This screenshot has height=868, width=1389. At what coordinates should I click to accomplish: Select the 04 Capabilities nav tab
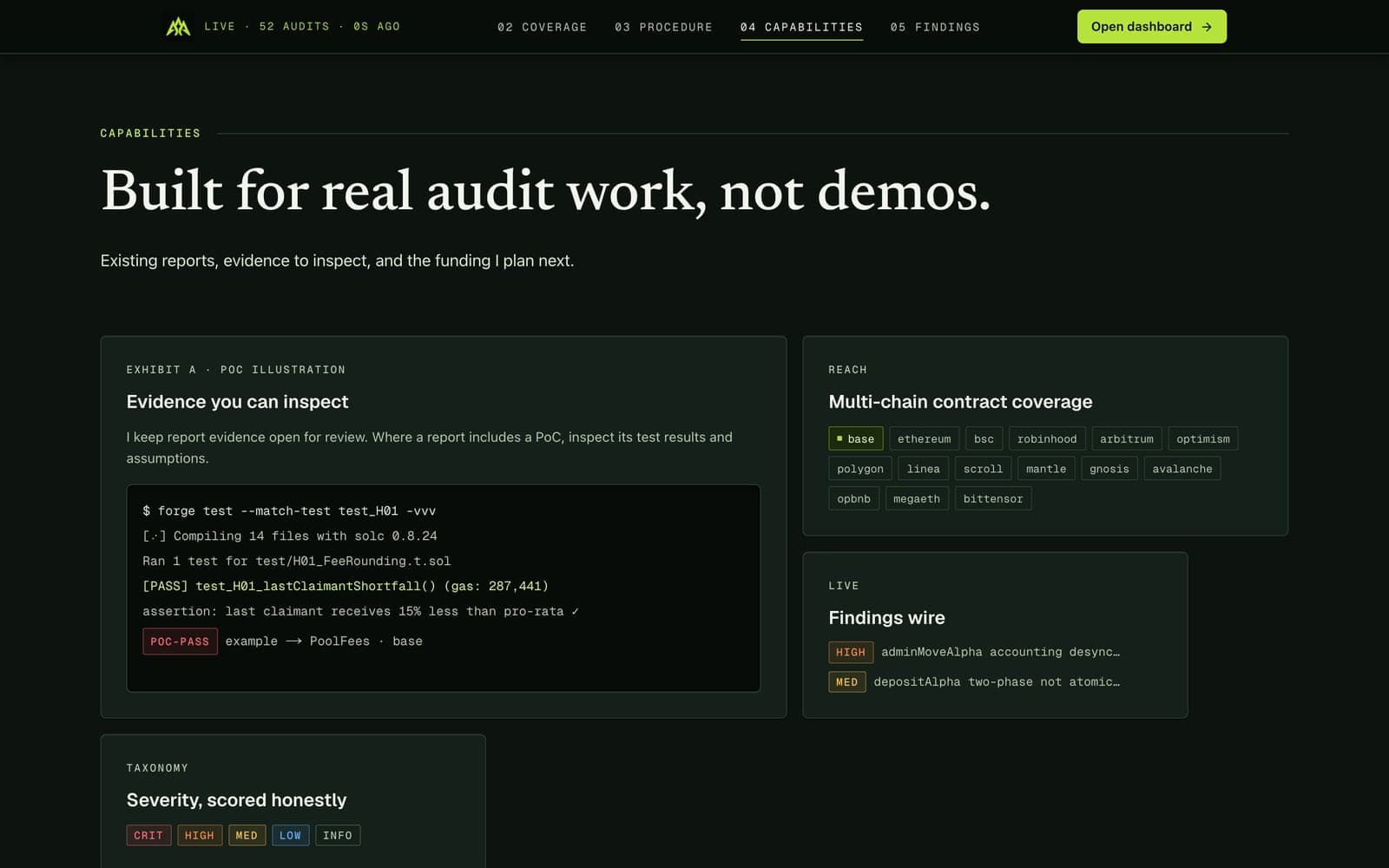[x=801, y=27]
